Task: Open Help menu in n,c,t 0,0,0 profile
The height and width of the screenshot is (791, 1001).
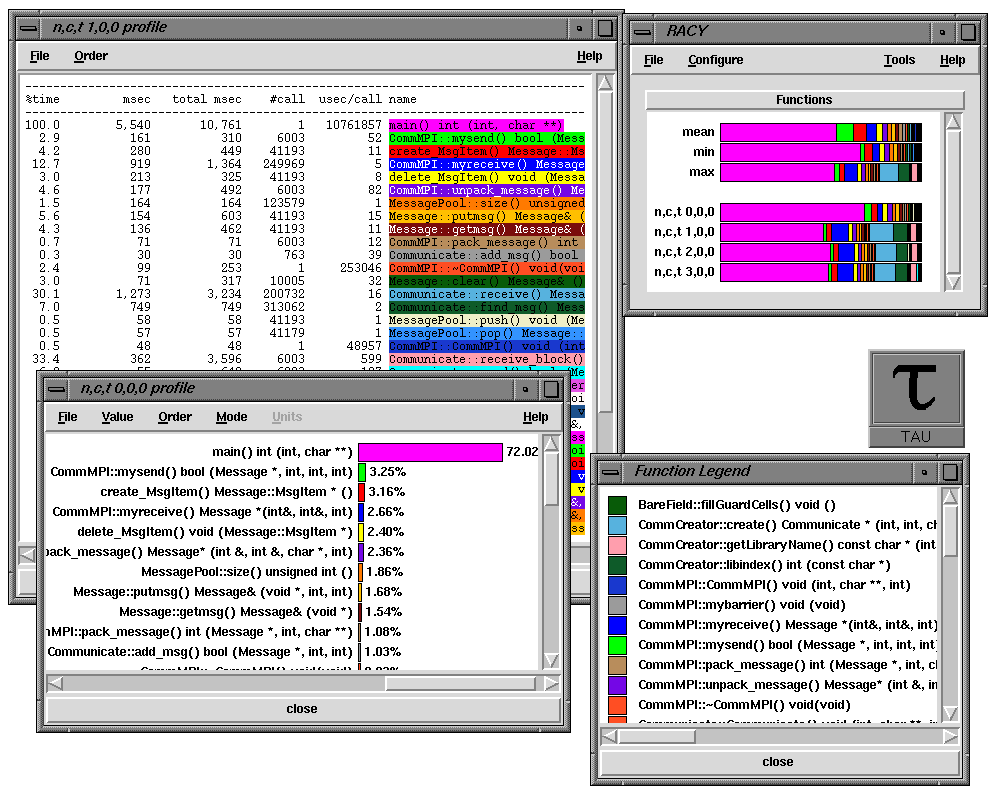Action: click(536, 417)
